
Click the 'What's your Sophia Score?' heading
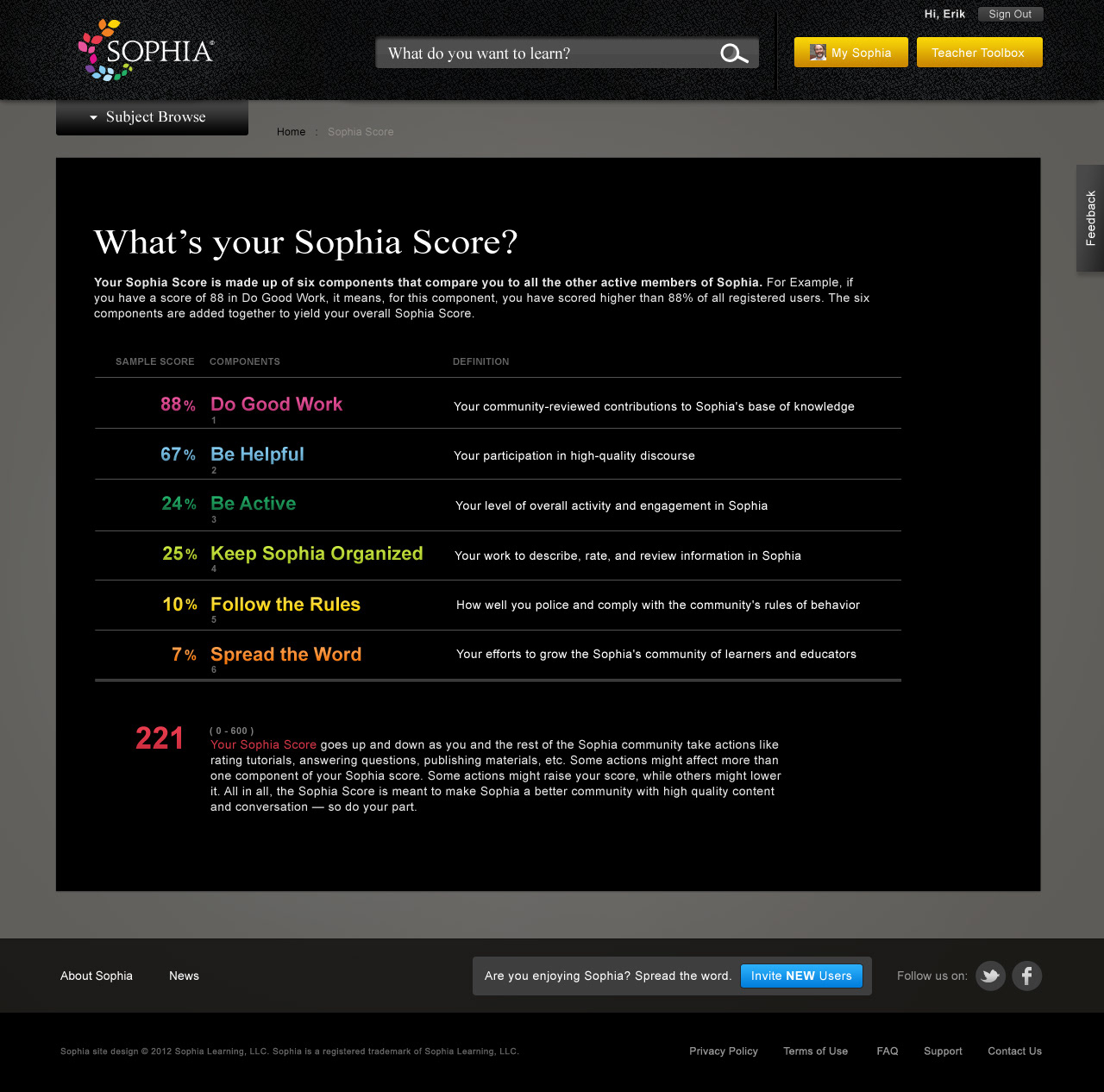(x=305, y=242)
